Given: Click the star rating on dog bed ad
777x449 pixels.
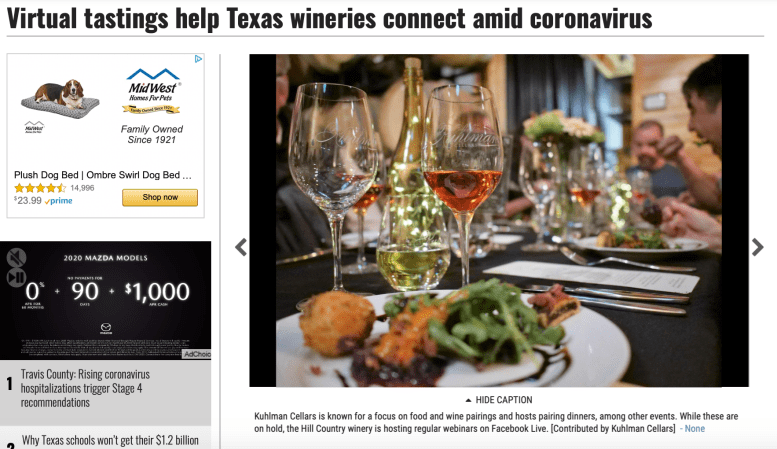Looking at the screenshot, I should click(x=40, y=188).
